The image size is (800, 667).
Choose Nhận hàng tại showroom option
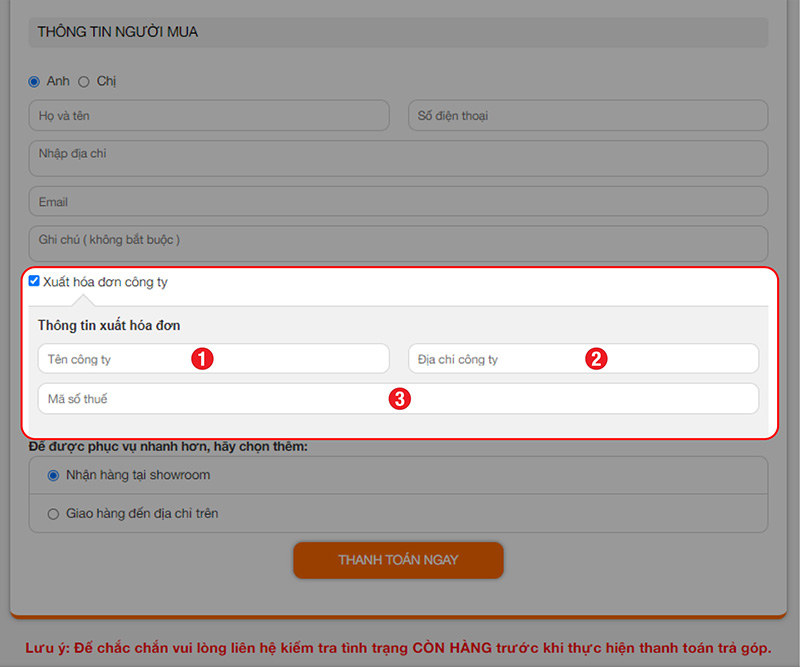click(54, 475)
